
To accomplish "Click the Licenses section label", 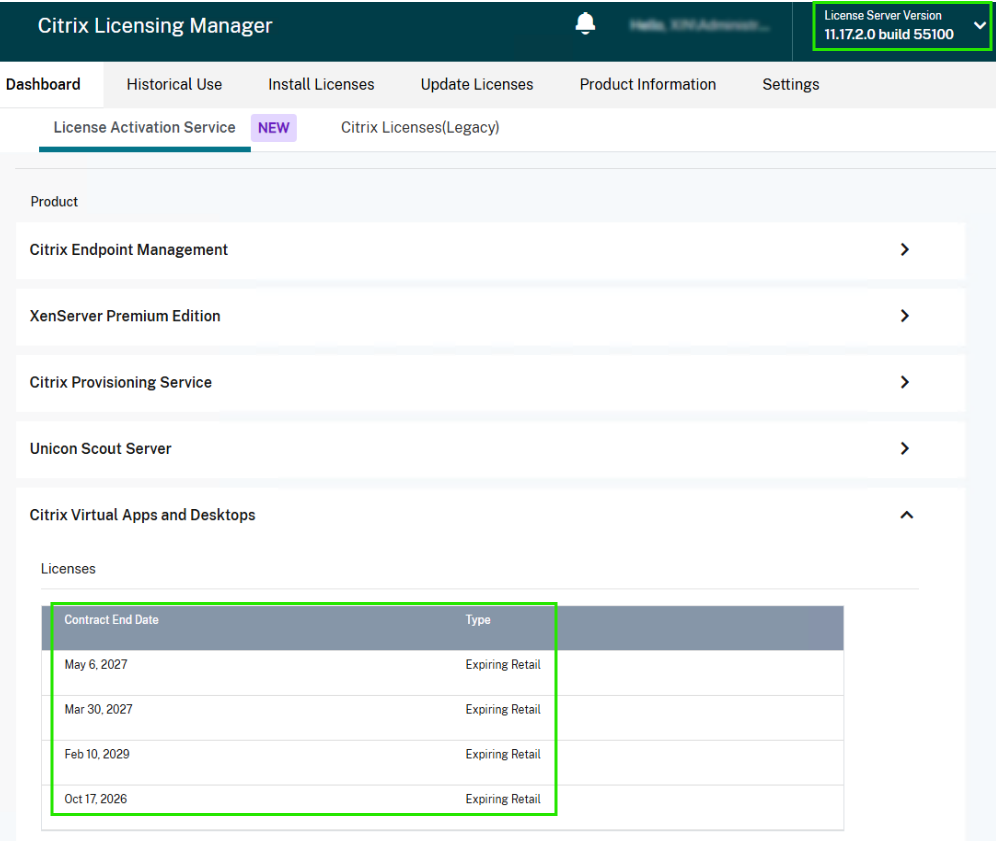I will pyautogui.click(x=68, y=569).
